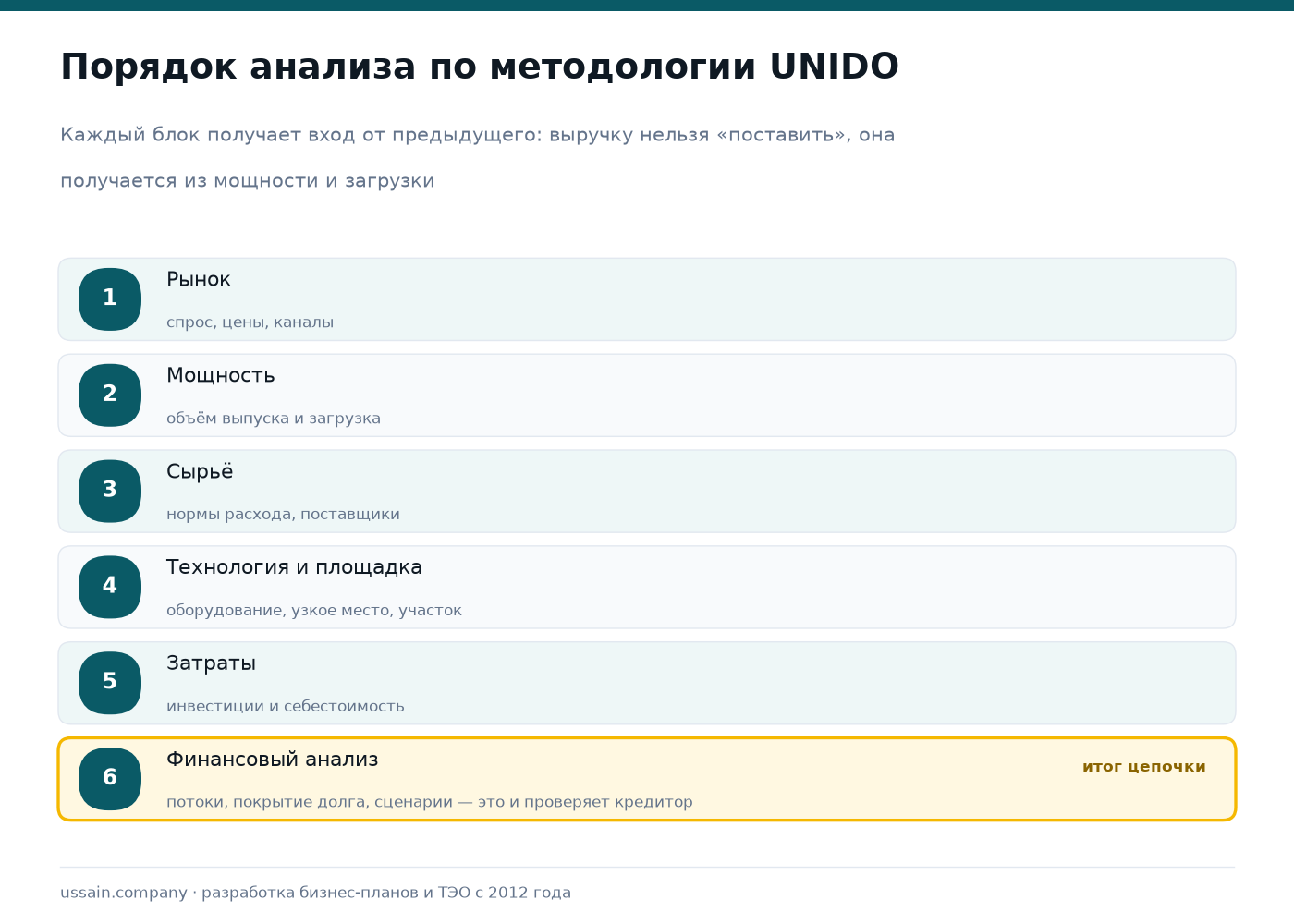Click the description "спрос, цены, каналы"

(x=250, y=322)
